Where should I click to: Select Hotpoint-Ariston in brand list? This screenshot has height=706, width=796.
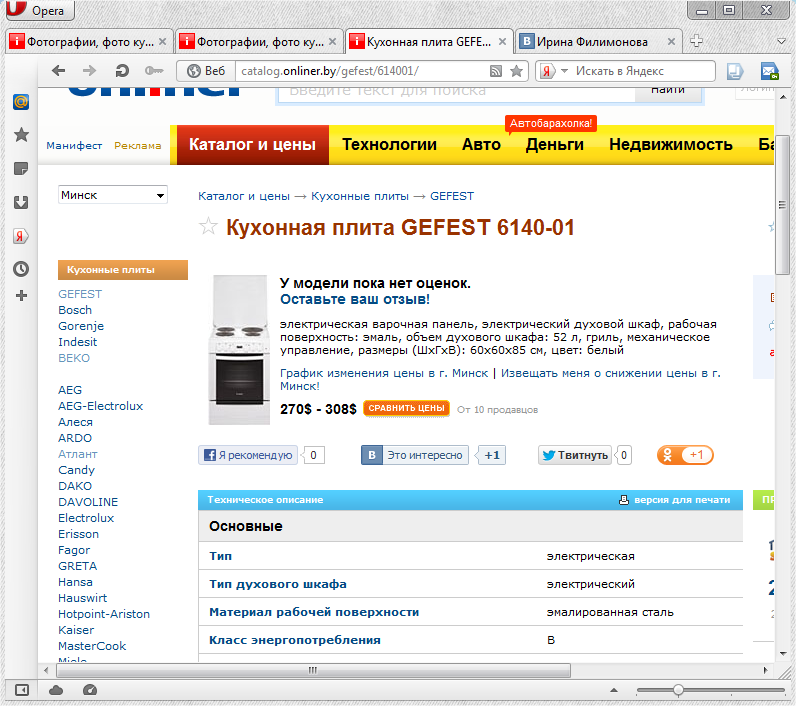click(104, 614)
